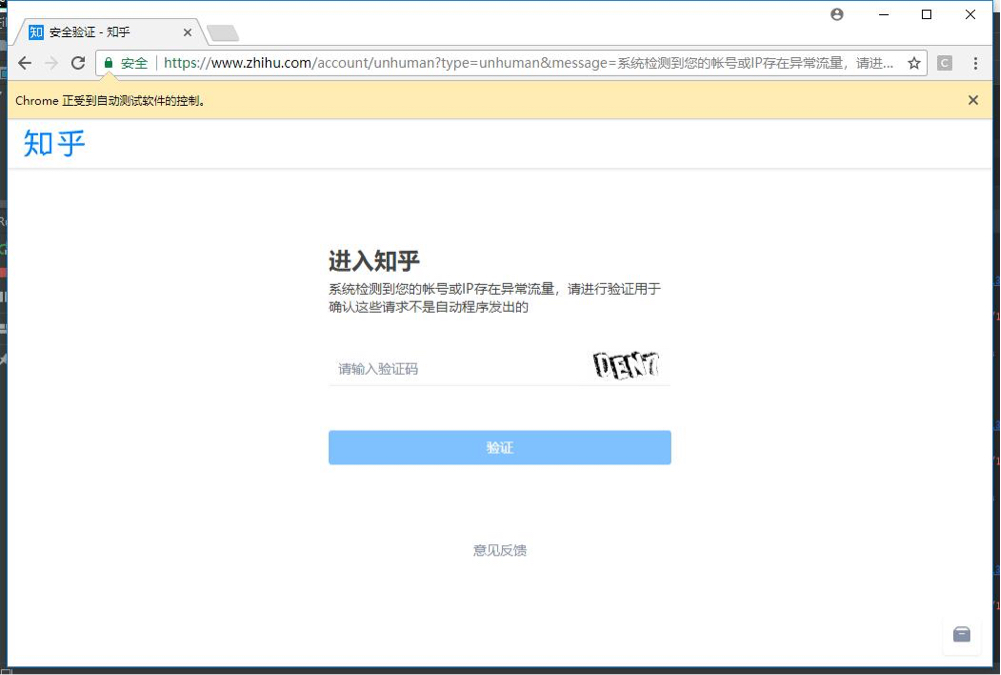Screen dimensions: 1001x675
Task: Click the 安全 label next to the lock
Action: (x=133, y=62)
